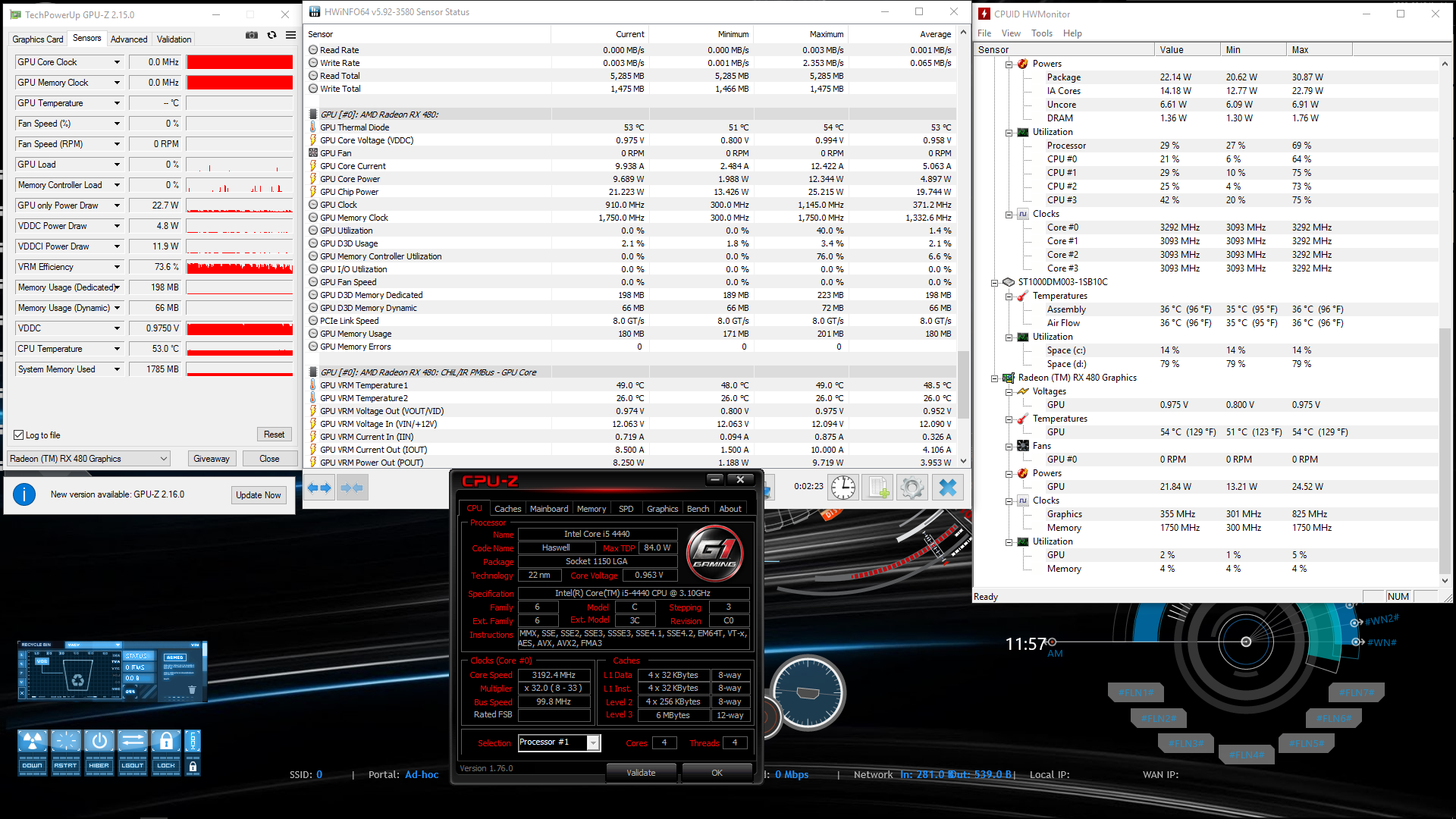Collapse the Clocks node above Core #0

coord(1009,215)
